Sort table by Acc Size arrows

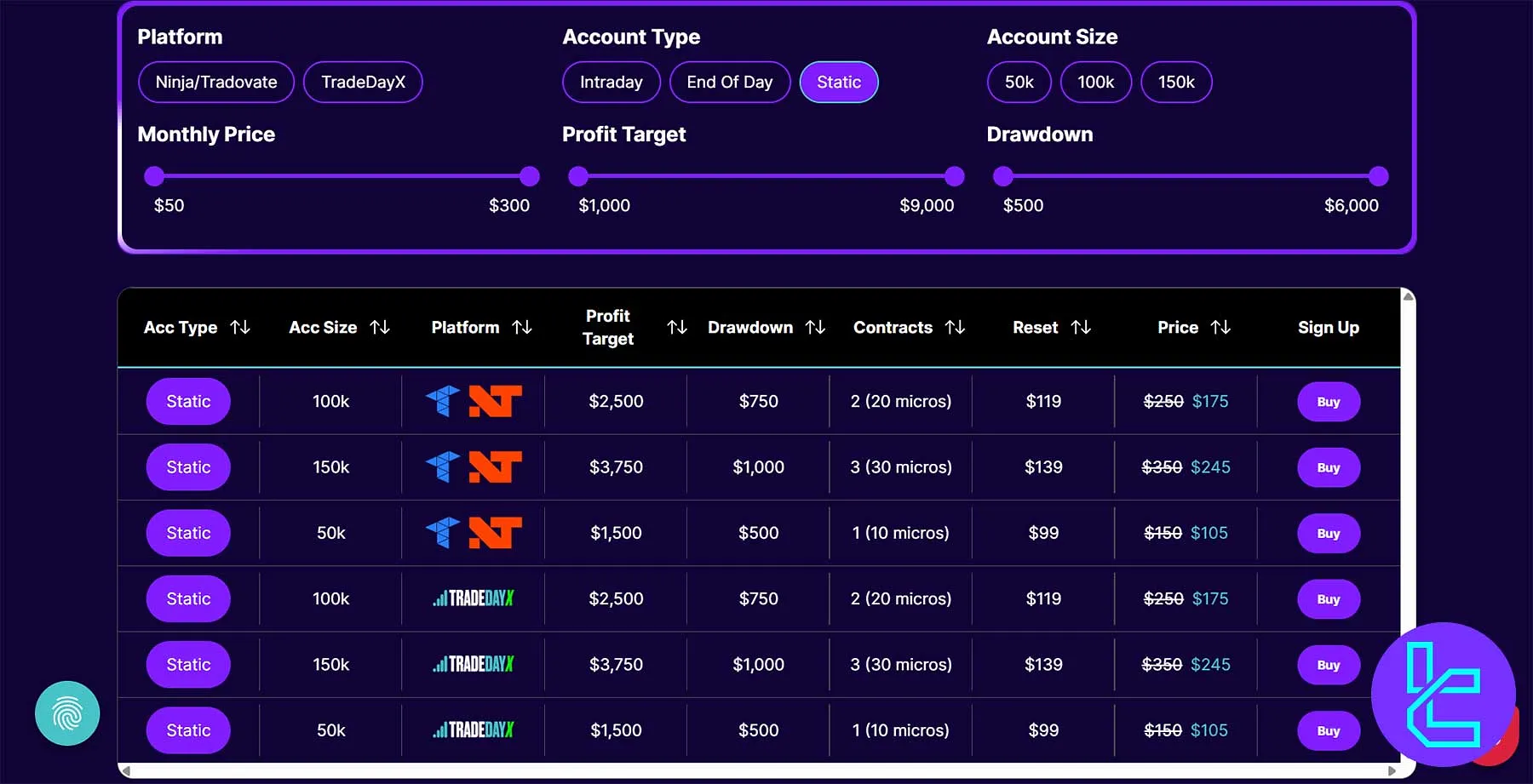pyautogui.click(x=380, y=327)
